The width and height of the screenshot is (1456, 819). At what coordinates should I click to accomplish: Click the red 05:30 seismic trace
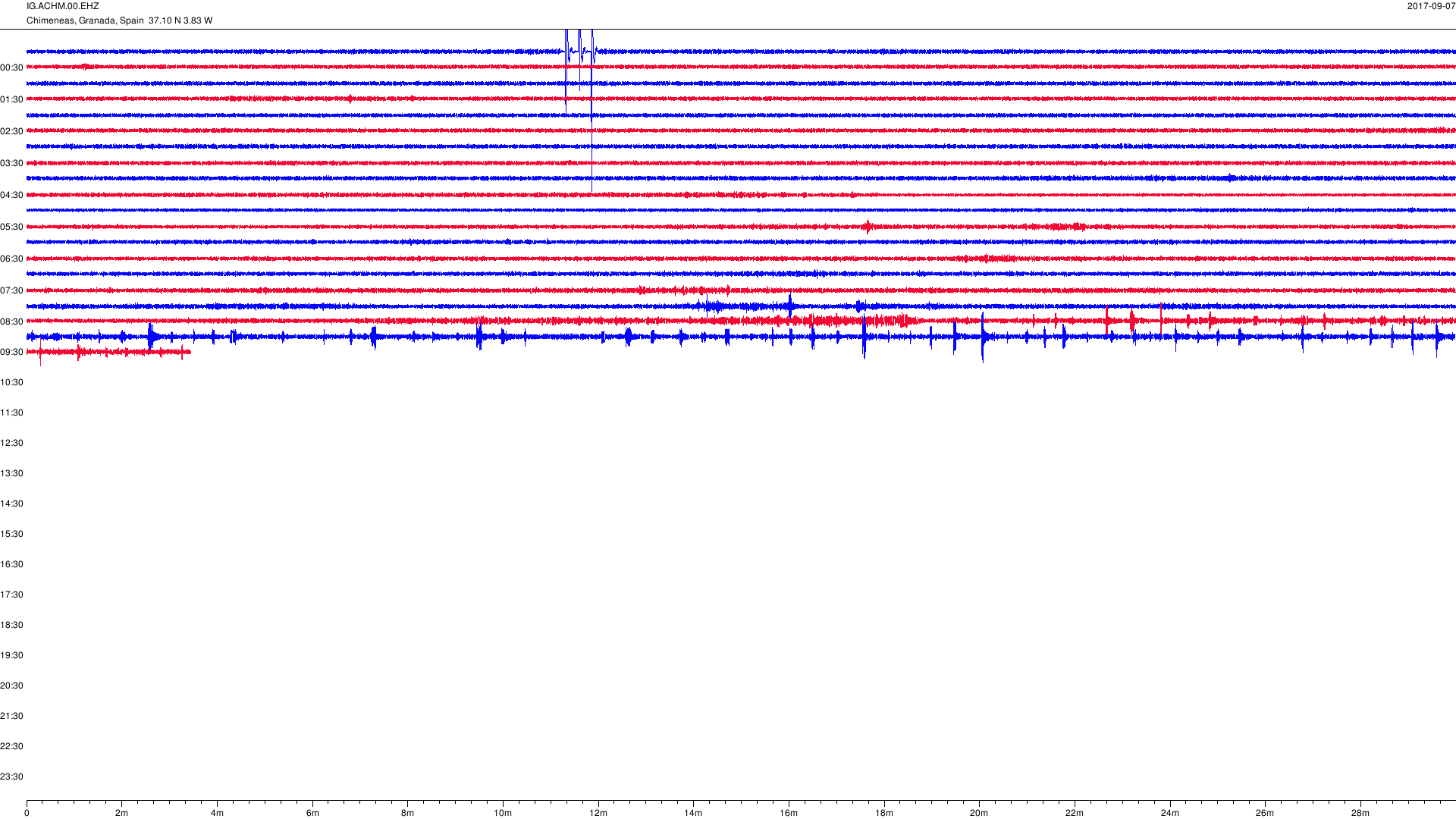[741, 227]
